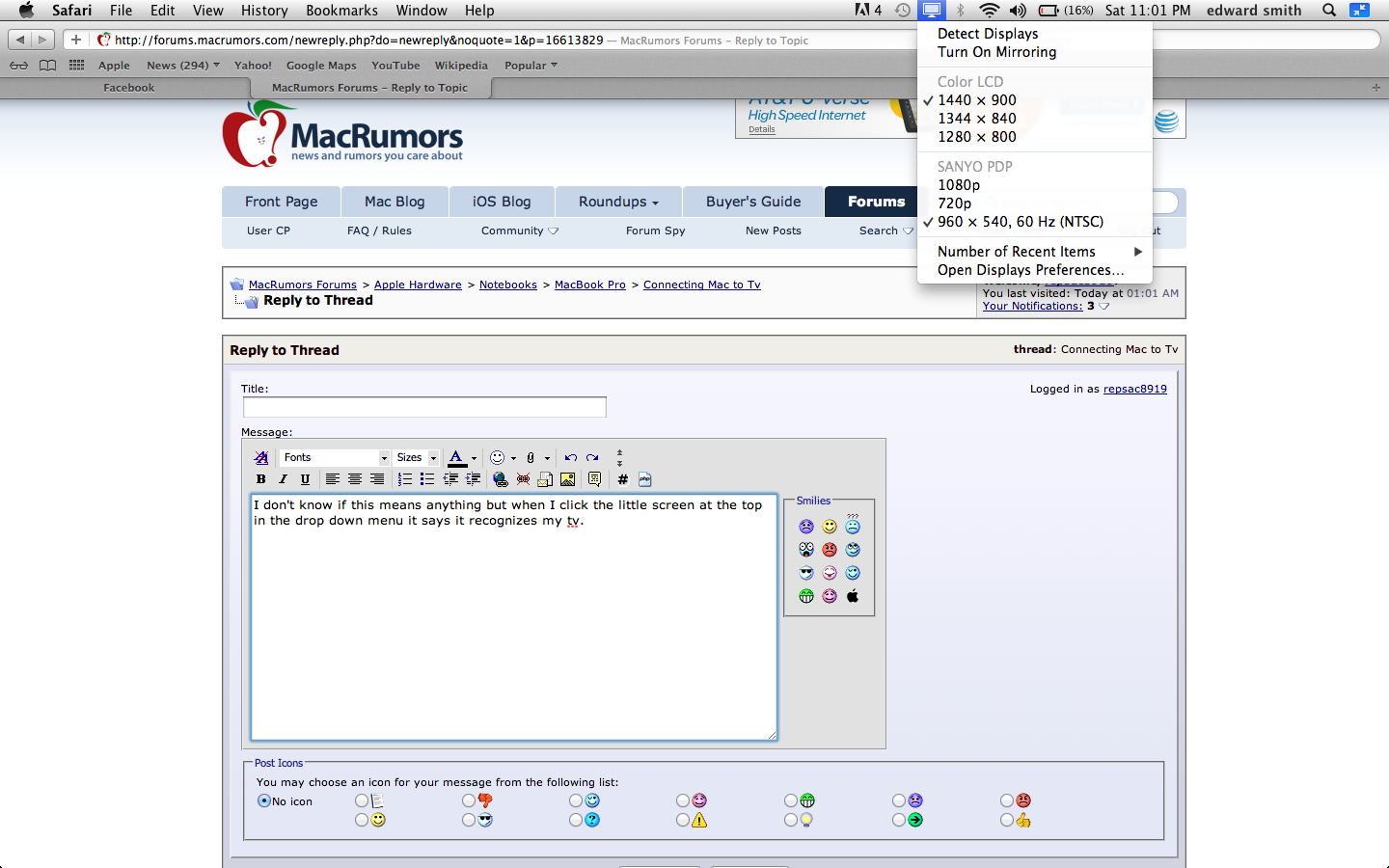The height and width of the screenshot is (868, 1389).
Task: Click the Insert Image icon
Action: click(x=567, y=479)
